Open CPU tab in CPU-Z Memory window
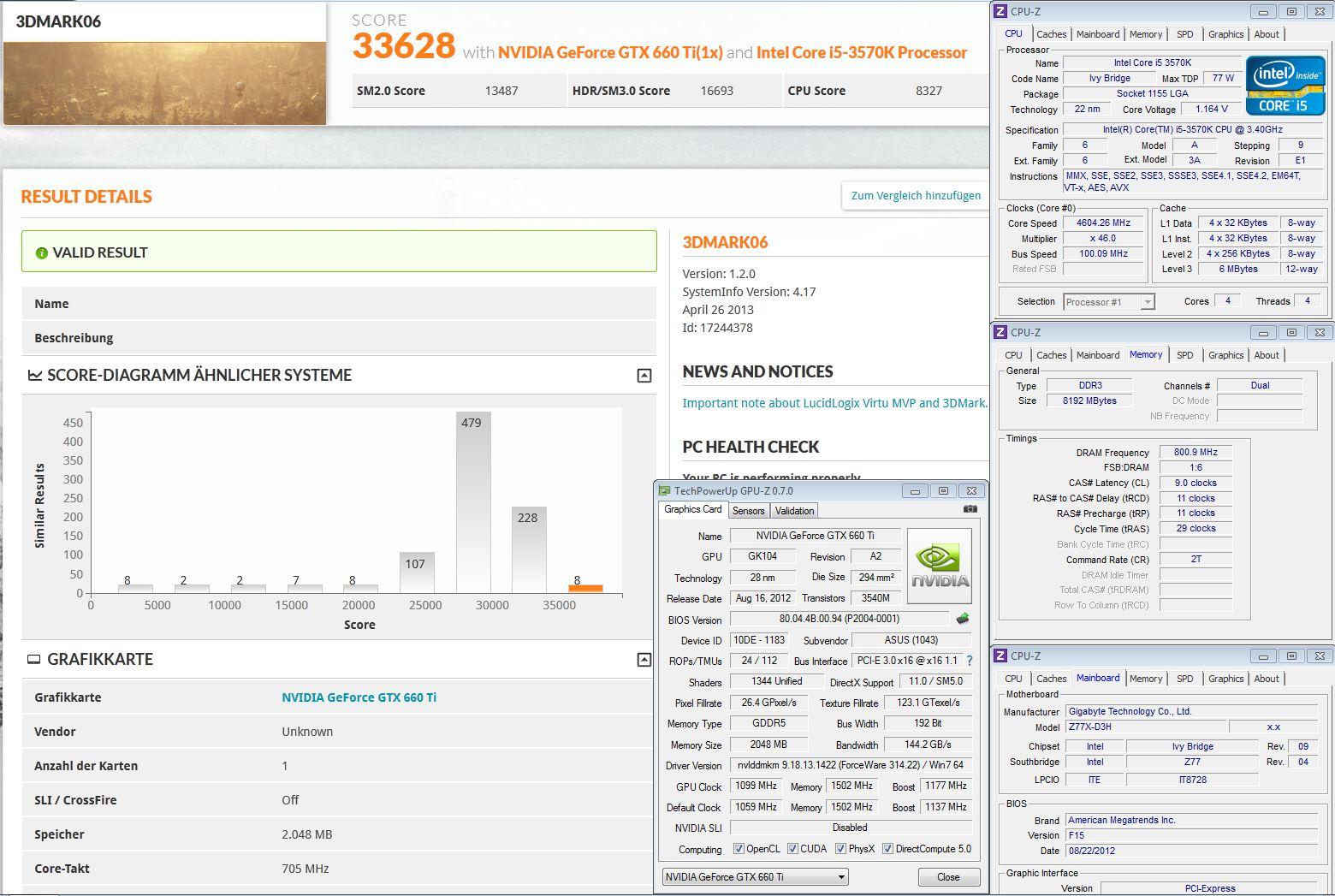 tap(1013, 355)
